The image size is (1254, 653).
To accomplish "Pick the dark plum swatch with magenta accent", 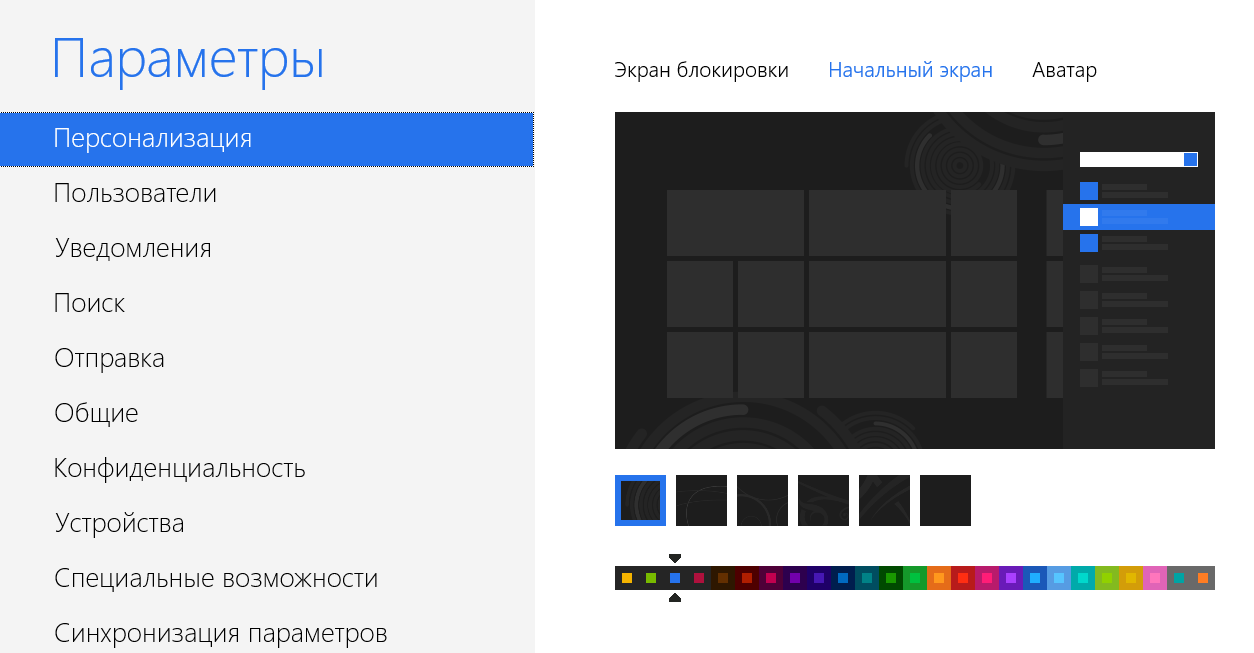I will (x=771, y=578).
